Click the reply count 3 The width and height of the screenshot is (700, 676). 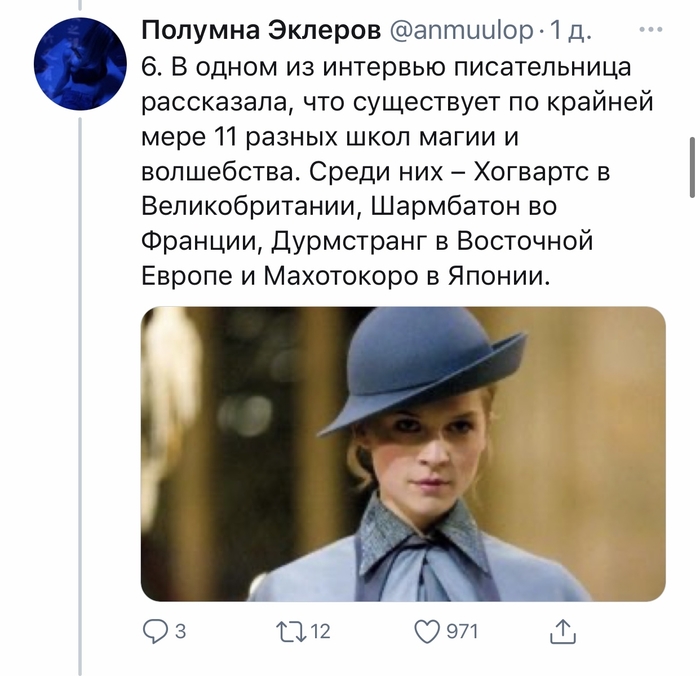(181, 632)
